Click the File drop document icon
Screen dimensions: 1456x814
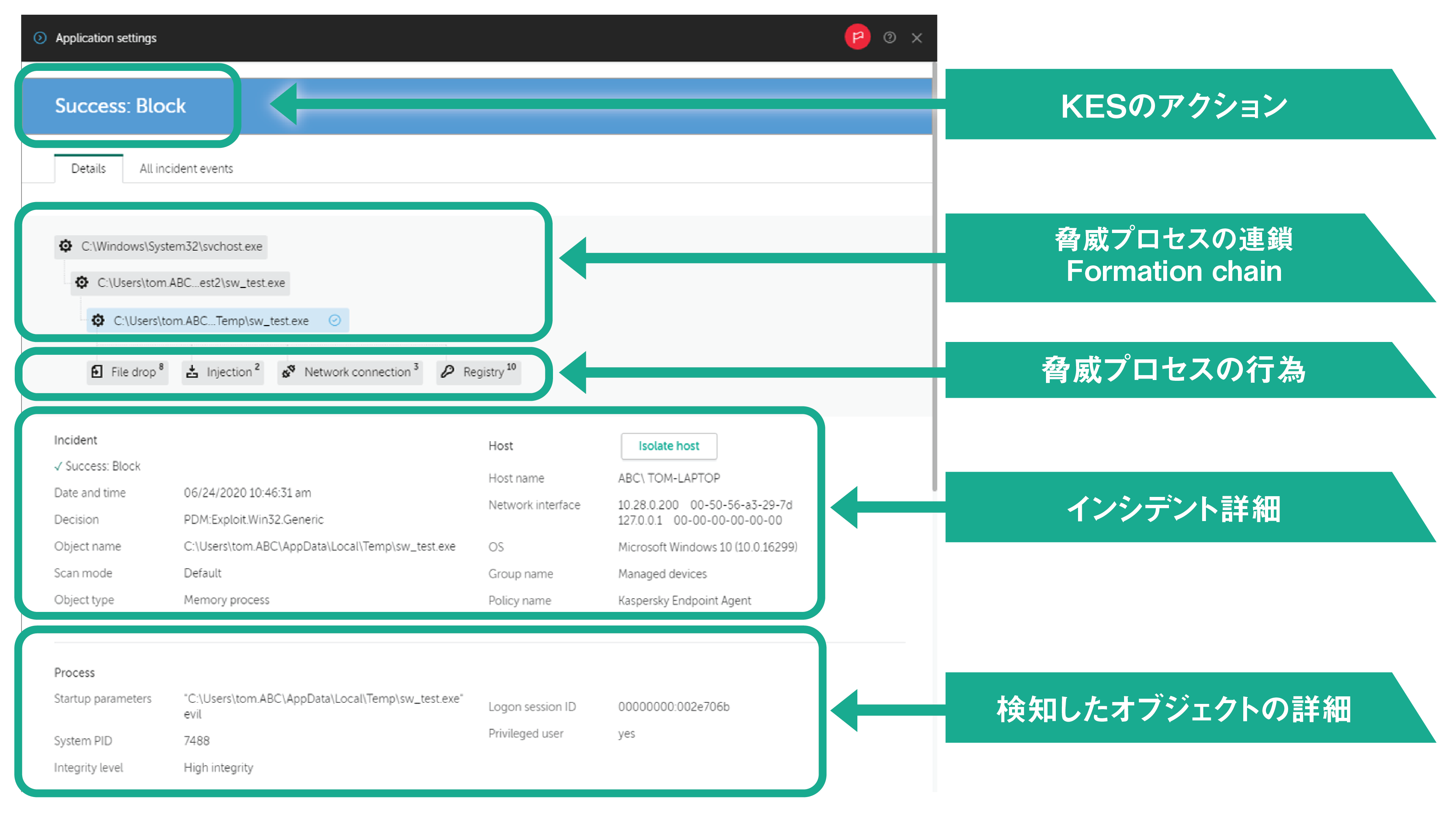point(97,371)
